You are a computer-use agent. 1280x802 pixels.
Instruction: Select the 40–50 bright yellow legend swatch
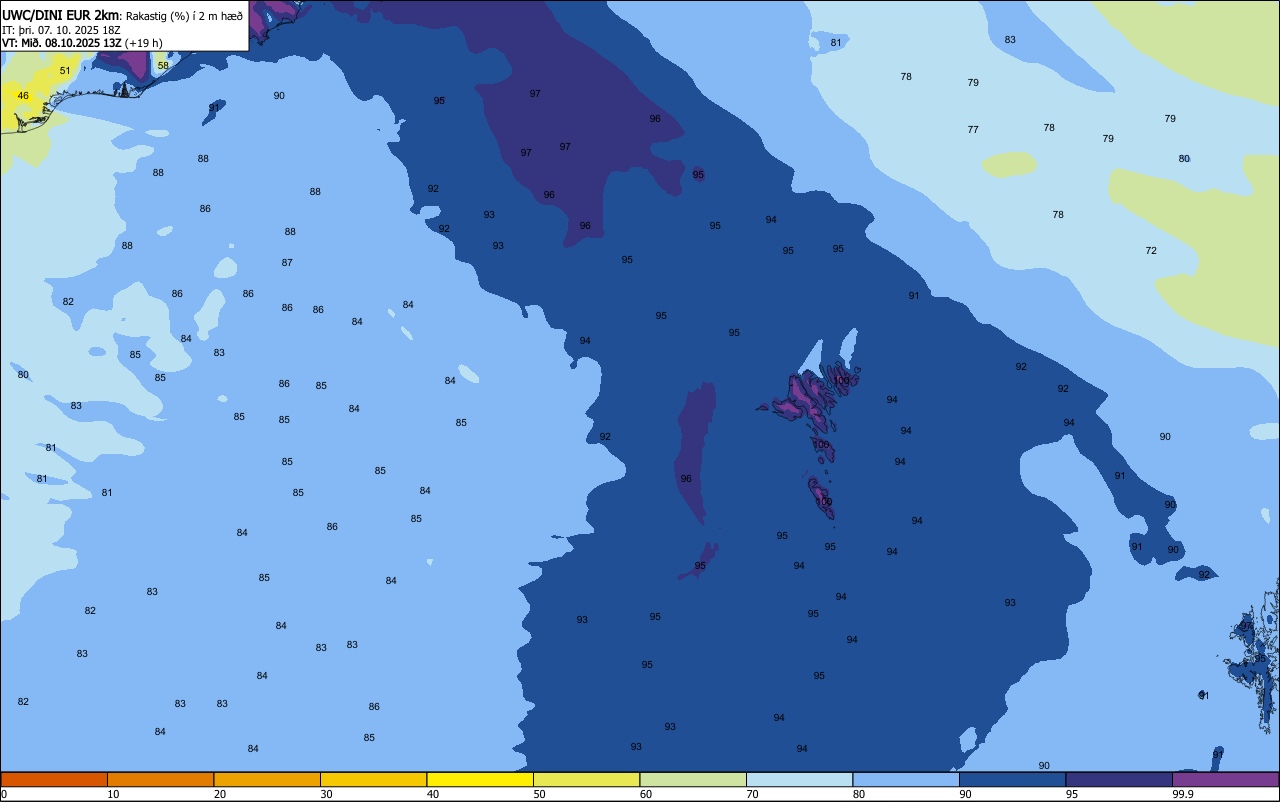tap(480, 779)
